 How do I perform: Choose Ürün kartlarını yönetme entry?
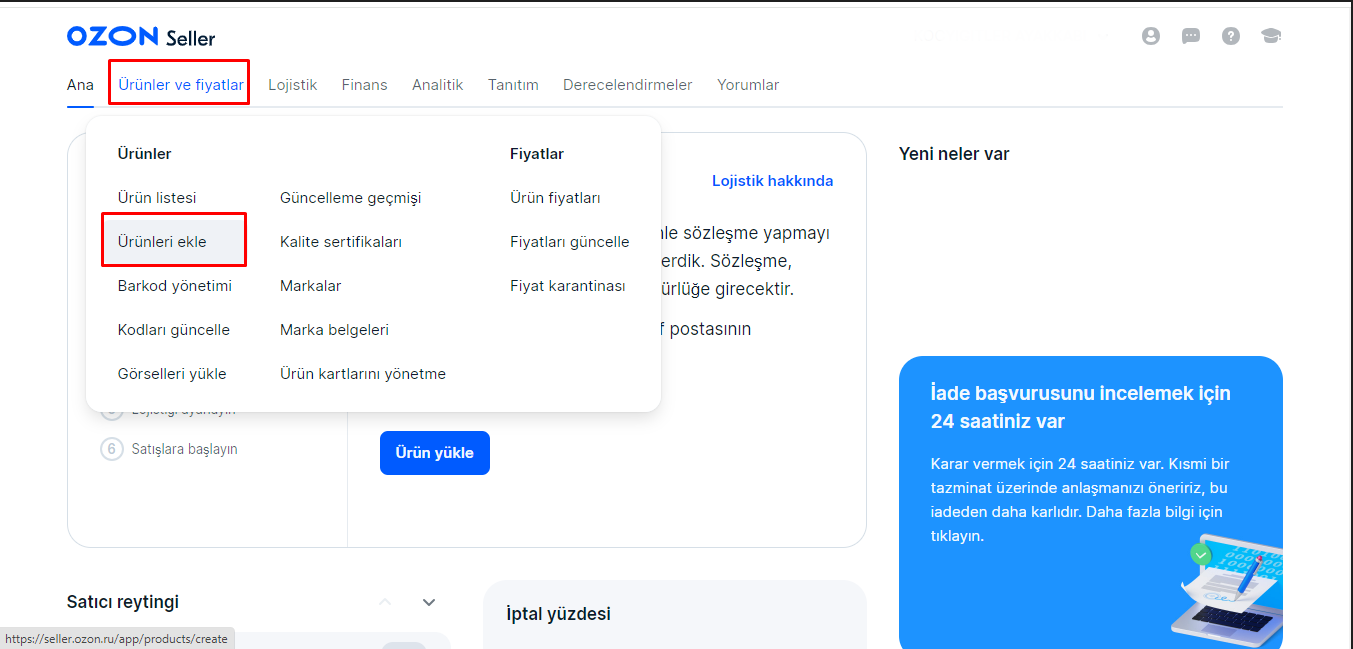[x=363, y=374]
